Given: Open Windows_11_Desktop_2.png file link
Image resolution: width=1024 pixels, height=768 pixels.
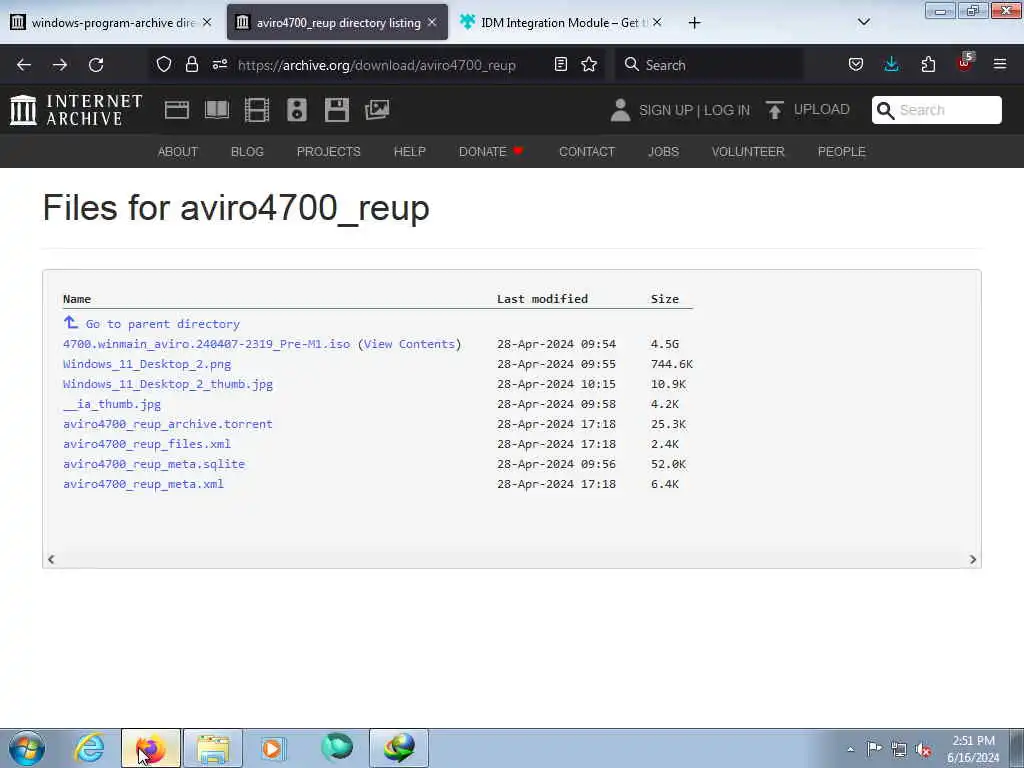Looking at the screenshot, I should click(147, 364).
